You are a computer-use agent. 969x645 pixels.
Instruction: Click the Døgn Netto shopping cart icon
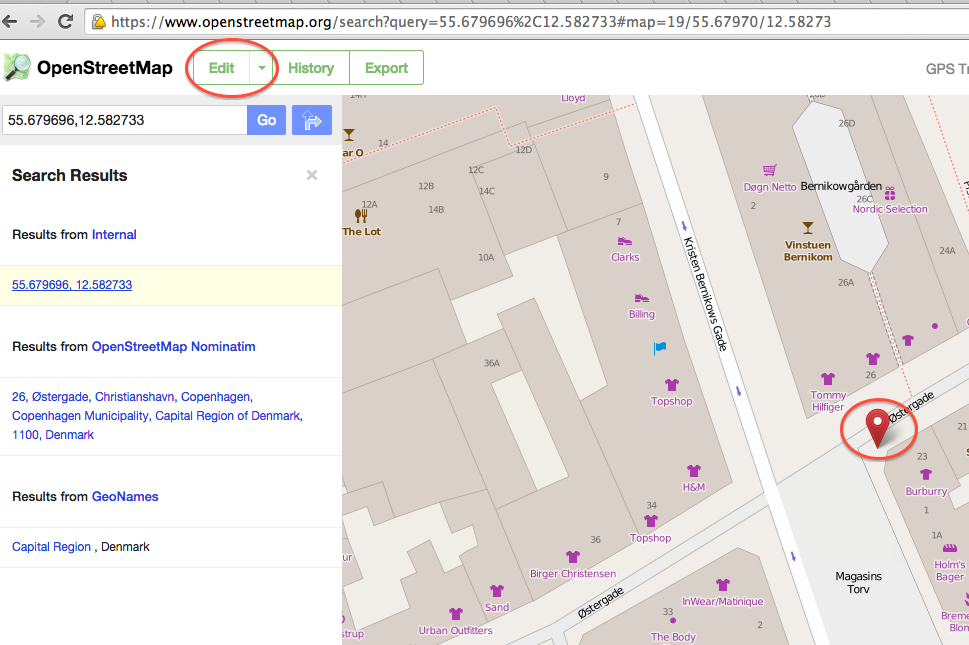769,170
